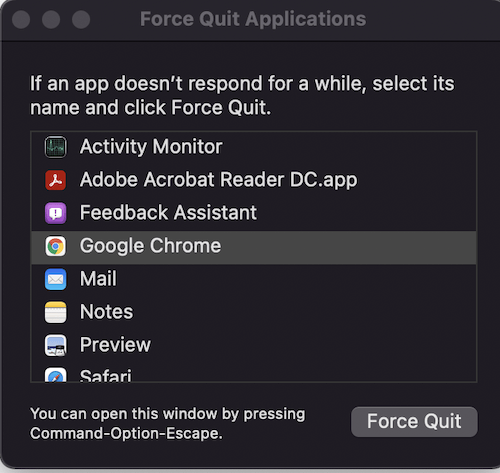Select the Feedback Assistant purple icon

click(x=55, y=213)
